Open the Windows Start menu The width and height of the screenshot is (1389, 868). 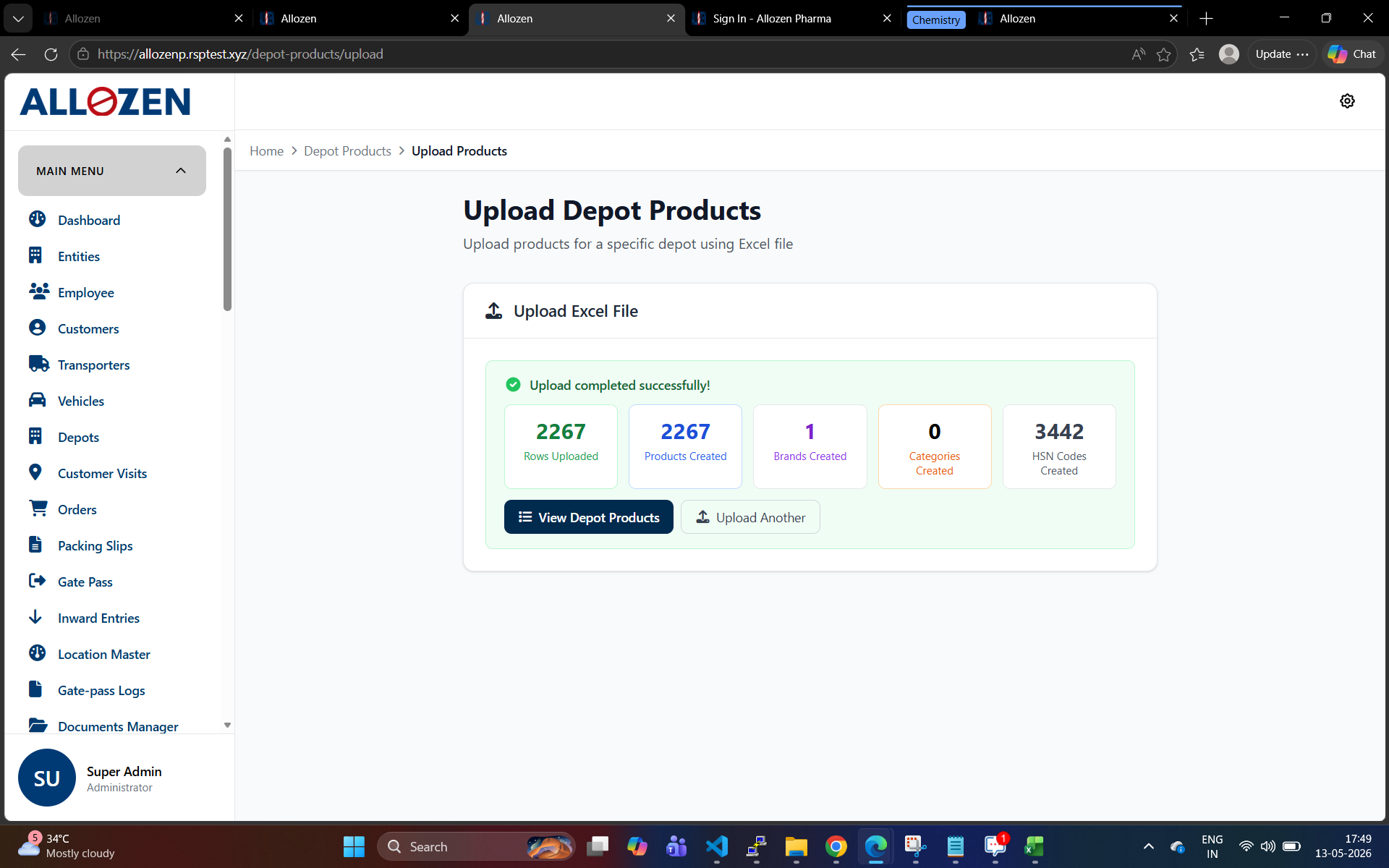point(354,846)
